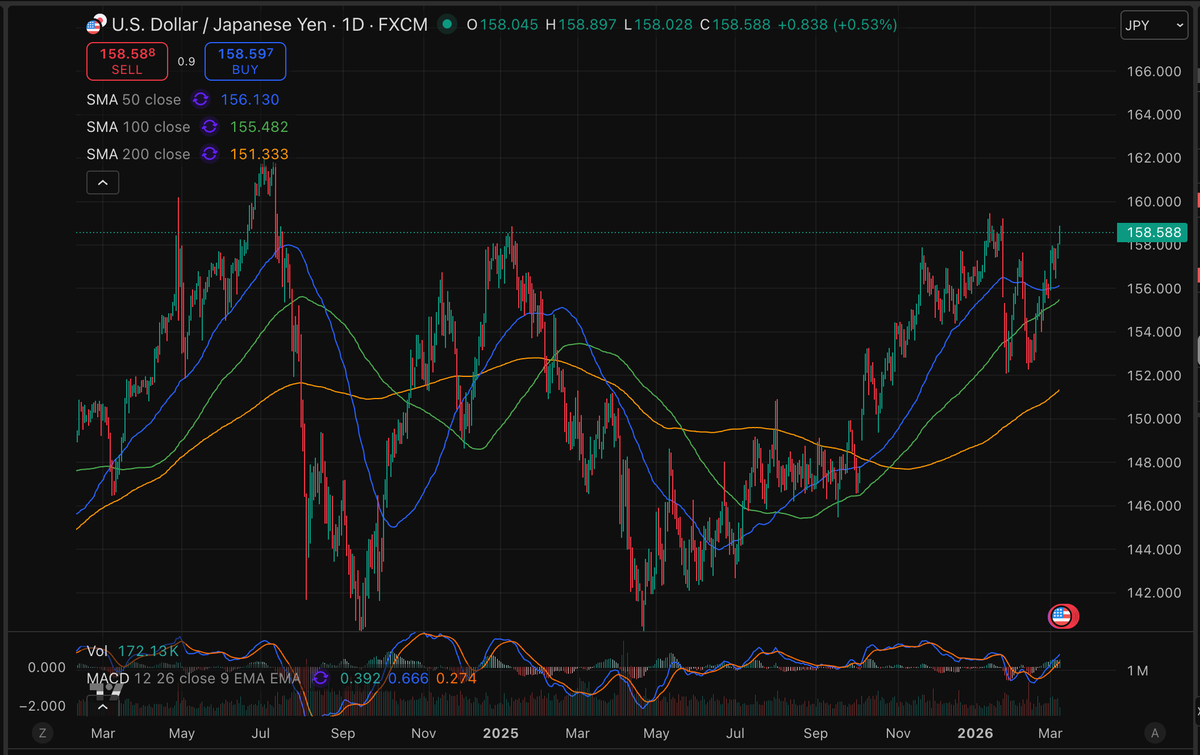
Task: Select the SMA 200 close indicator label
Action: [138, 154]
